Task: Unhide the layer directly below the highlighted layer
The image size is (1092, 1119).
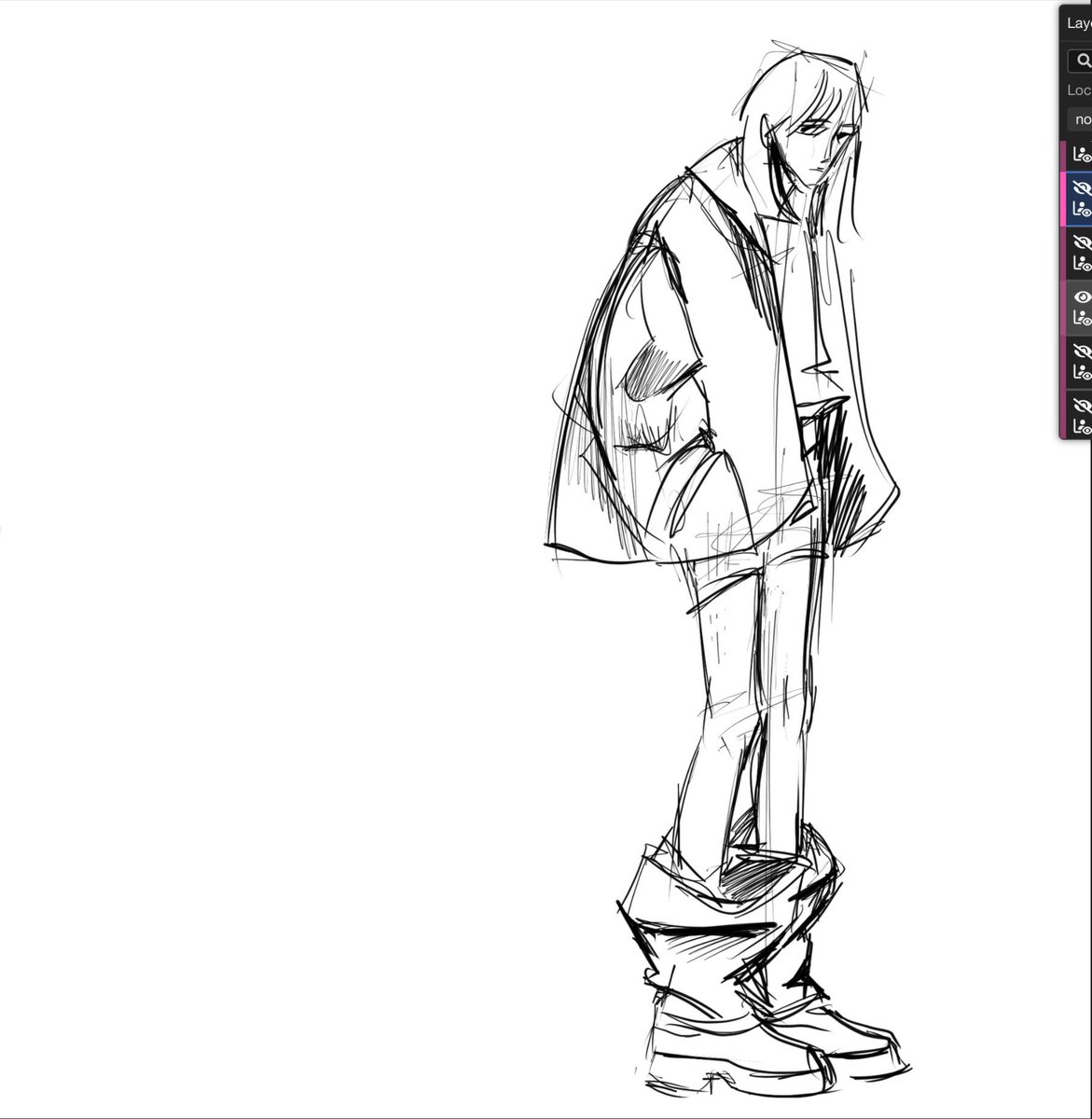Action: pyautogui.click(x=1082, y=242)
